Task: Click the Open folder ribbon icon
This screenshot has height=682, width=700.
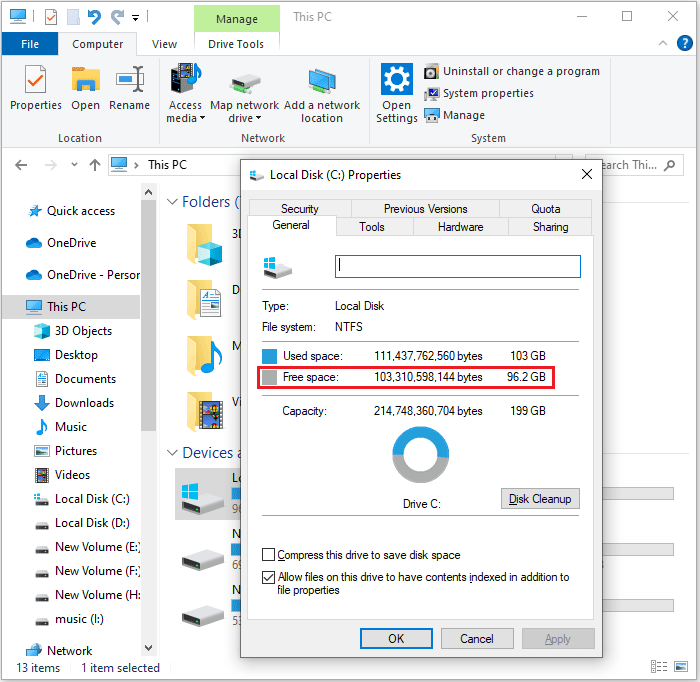Action: pyautogui.click(x=85, y=87)
